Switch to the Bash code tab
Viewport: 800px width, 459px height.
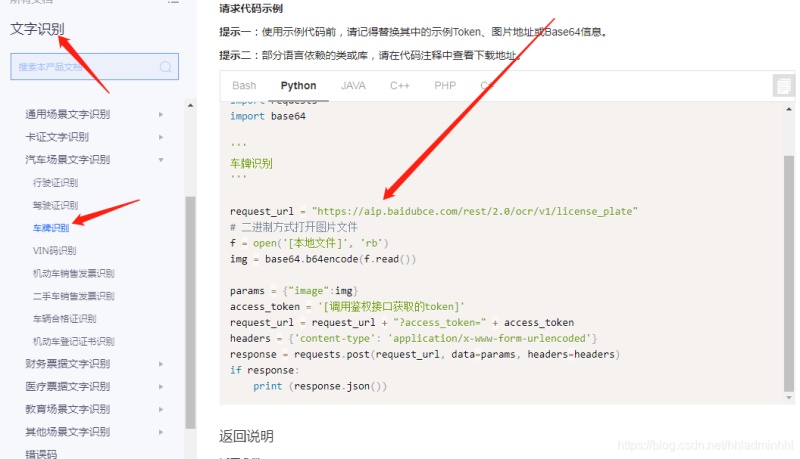tap(244, 86)
